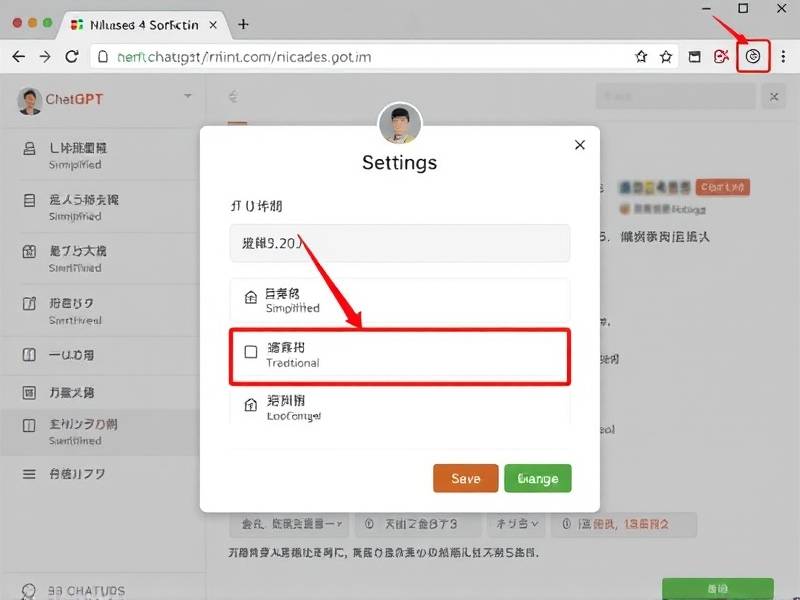Open the first Simplified item in sidebar
Screen dimensions: 800x600
tap(100, 156)
